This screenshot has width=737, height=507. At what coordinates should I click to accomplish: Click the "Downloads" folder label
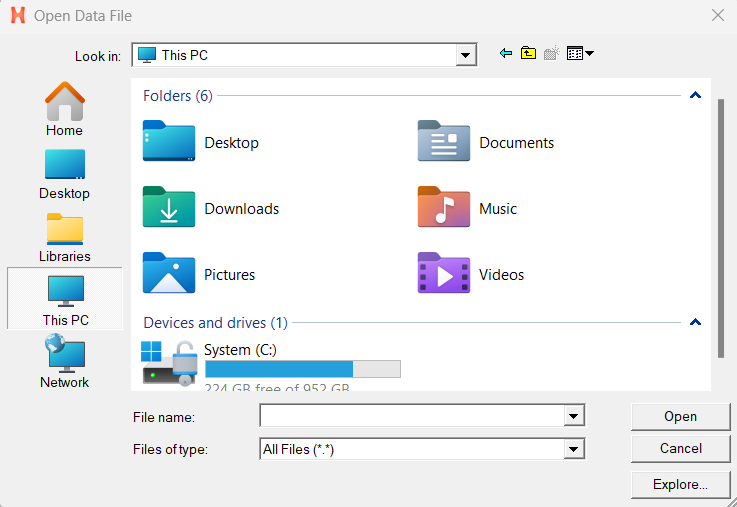click(242, 209)
